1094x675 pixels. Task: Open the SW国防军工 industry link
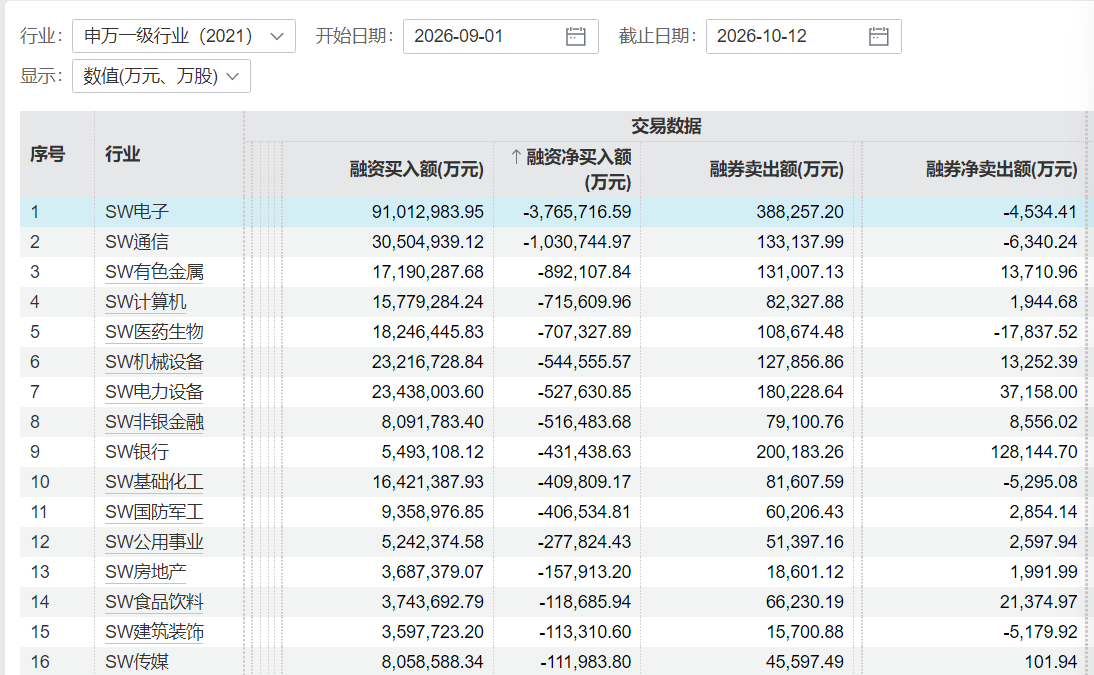coord(154,512)
